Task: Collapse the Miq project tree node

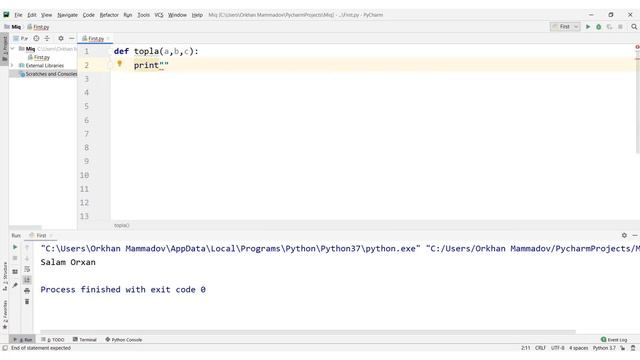Action: click(x=13, y=49)
